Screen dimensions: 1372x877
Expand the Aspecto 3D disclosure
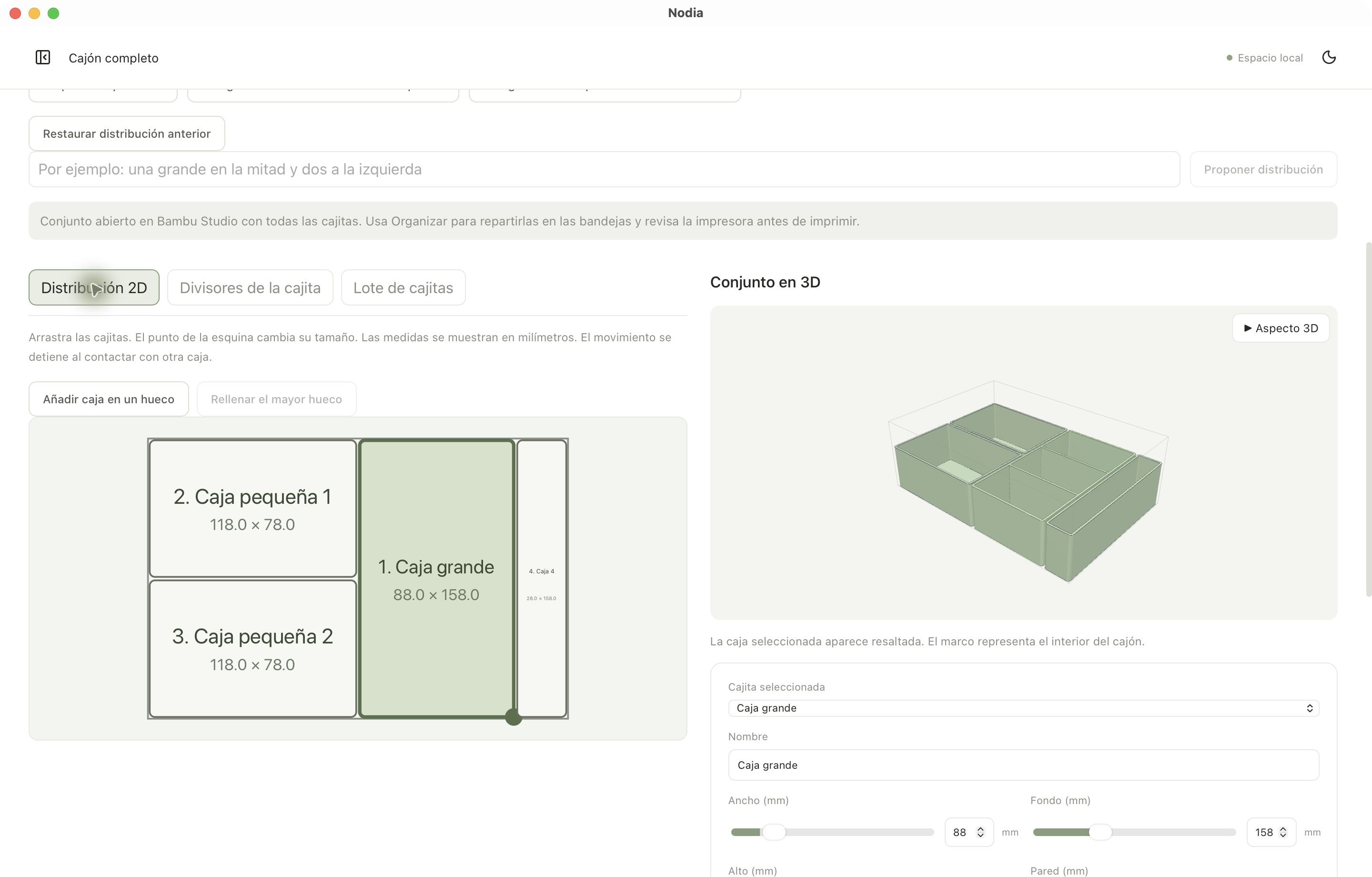point(1280,328)
